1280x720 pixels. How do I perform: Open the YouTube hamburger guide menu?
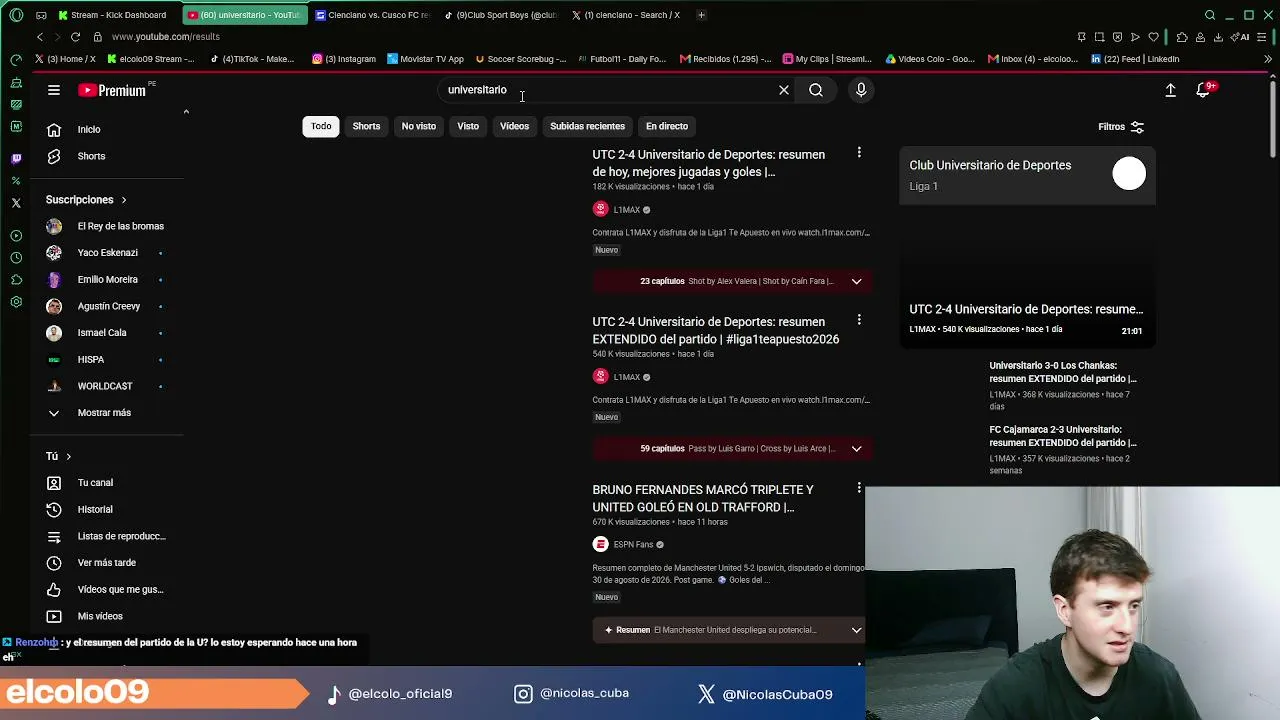pos(54,90)
